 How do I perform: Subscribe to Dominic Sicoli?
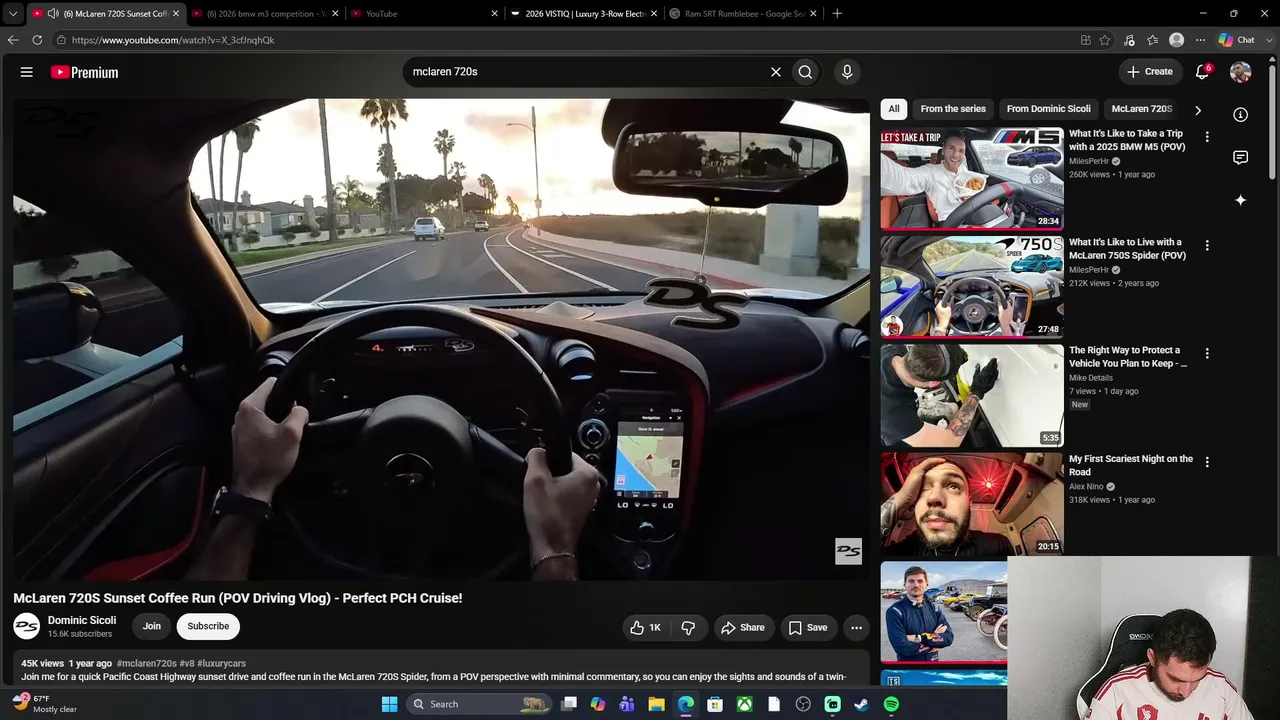tap(208, 627)
